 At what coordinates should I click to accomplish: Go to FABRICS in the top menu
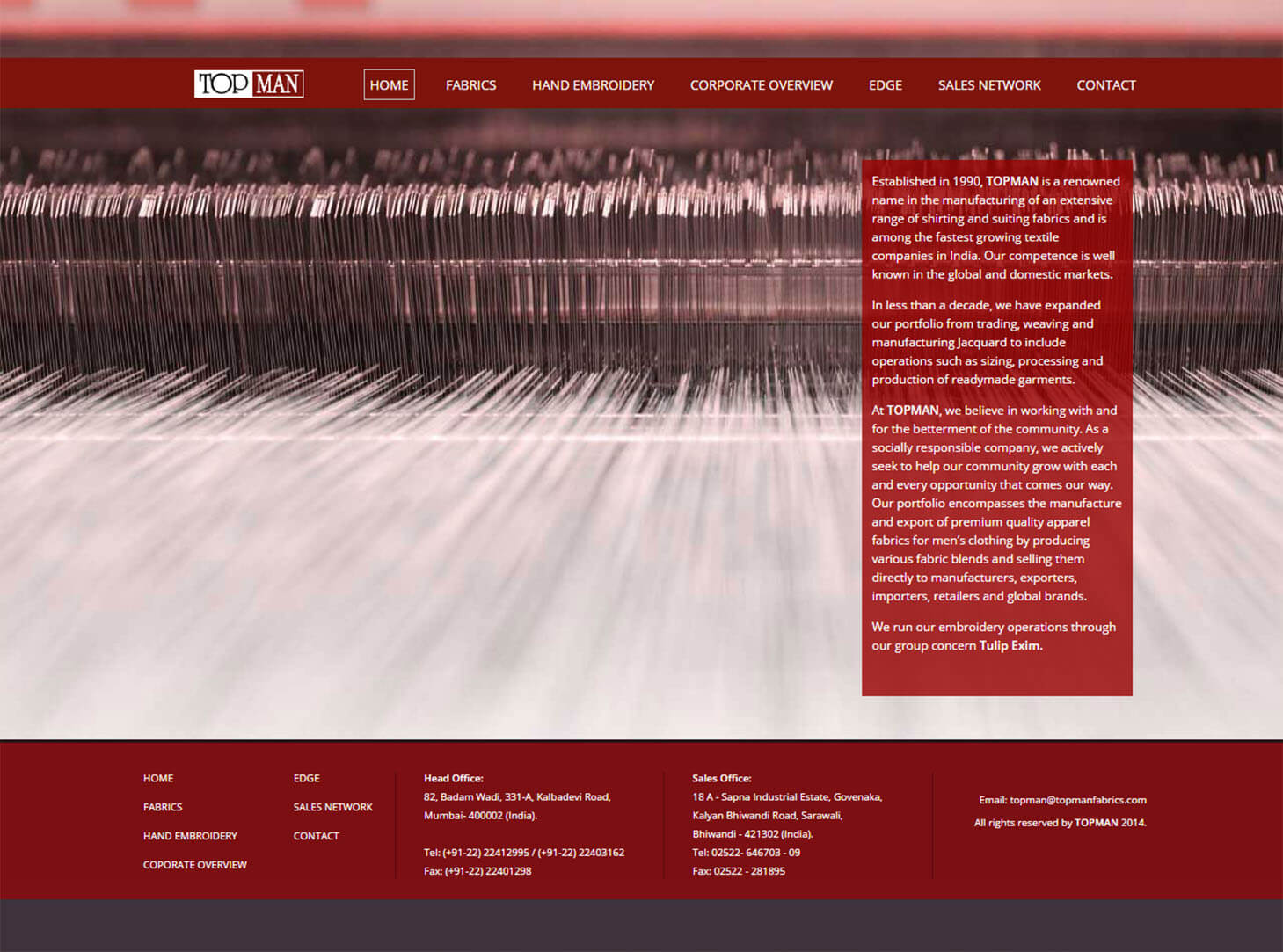(x=470, y=85)
